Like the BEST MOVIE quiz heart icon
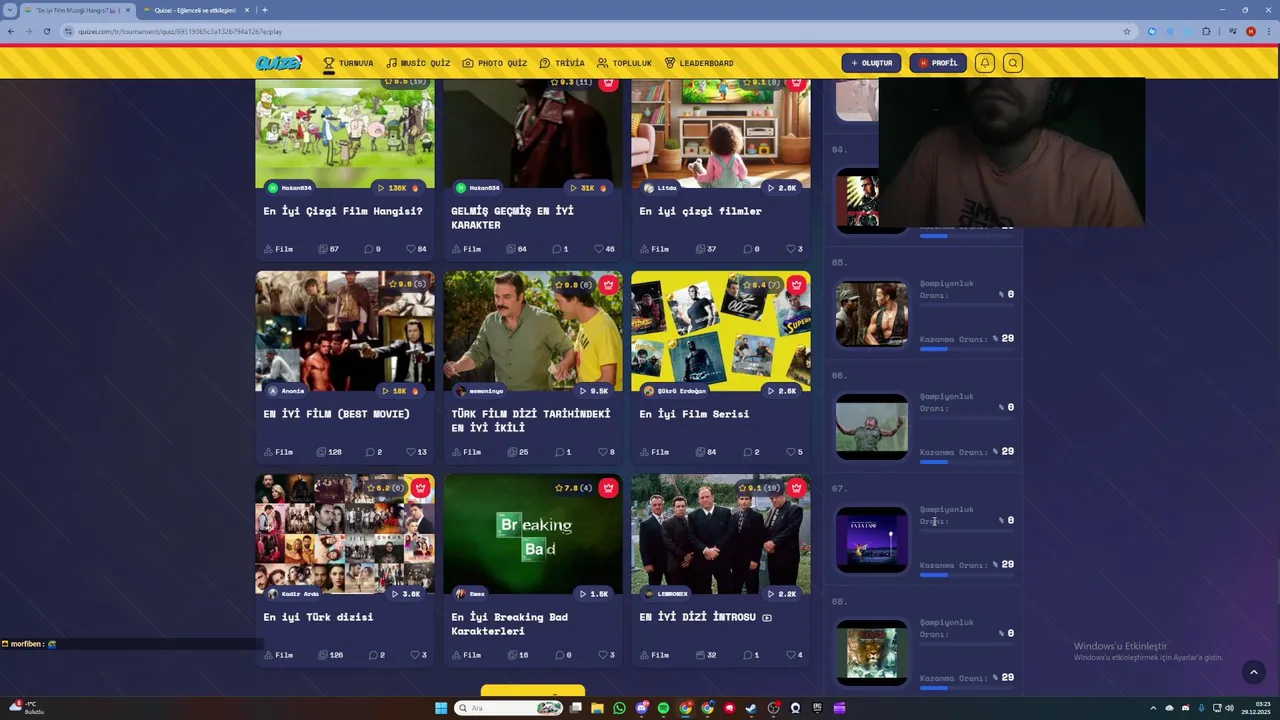Image resolution: width=1280 pixels, height=720 pixels. (x=416, y=452)
